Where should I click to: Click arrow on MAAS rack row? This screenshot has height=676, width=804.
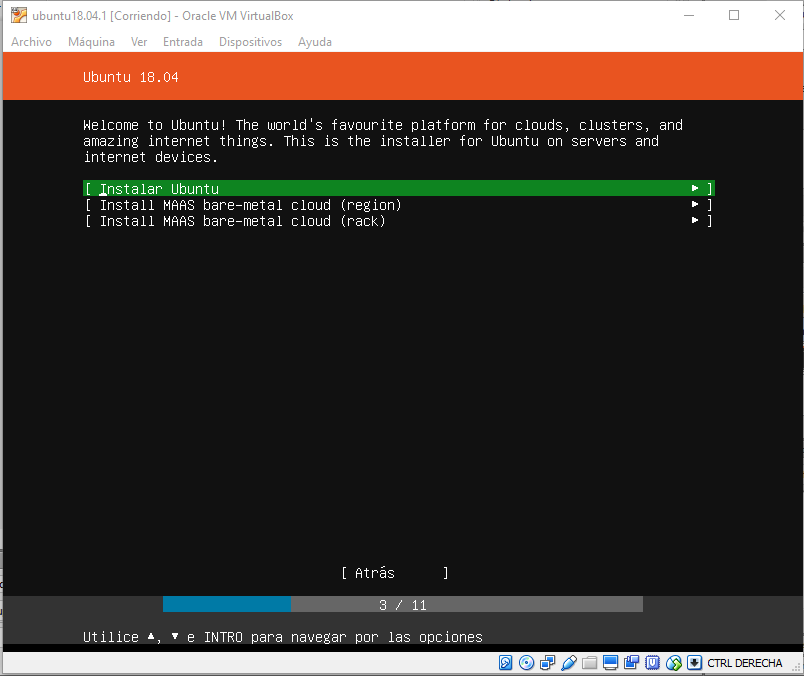point(695,220)
